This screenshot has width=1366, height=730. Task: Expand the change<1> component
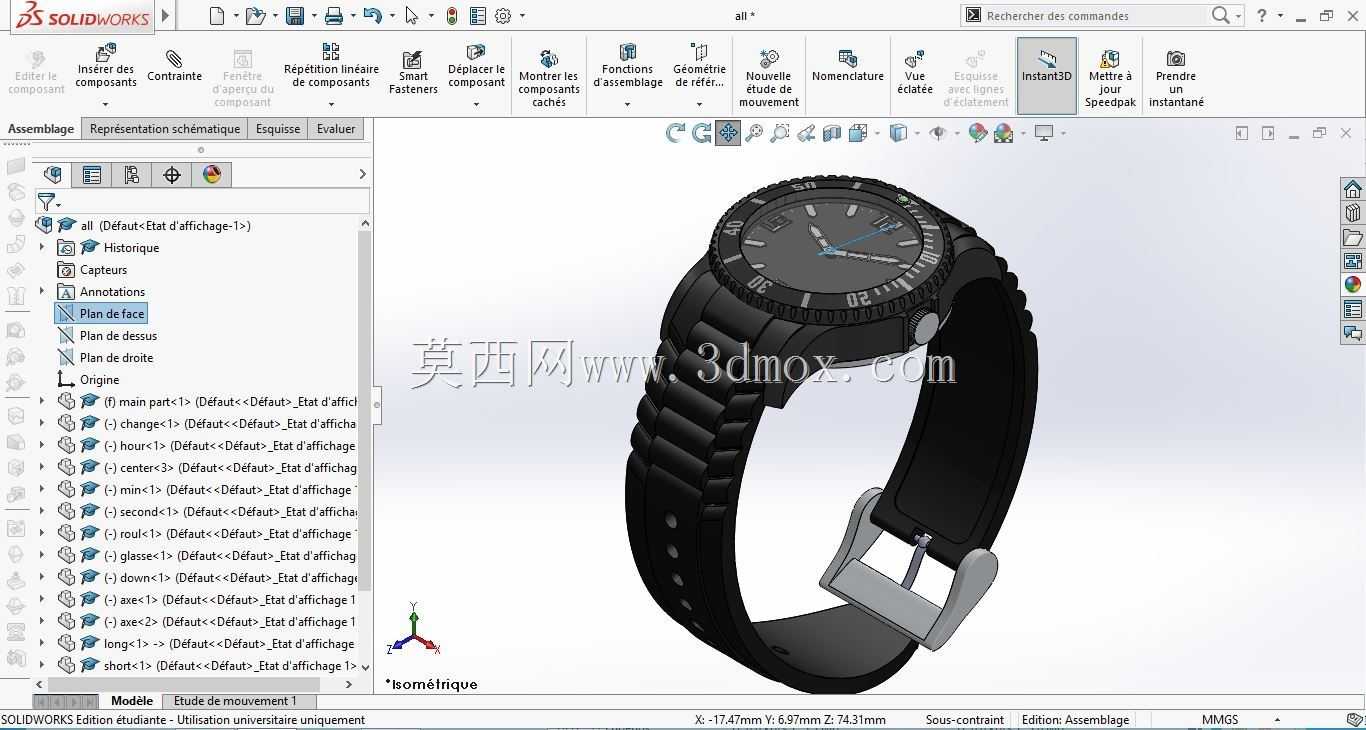(42, 424)
